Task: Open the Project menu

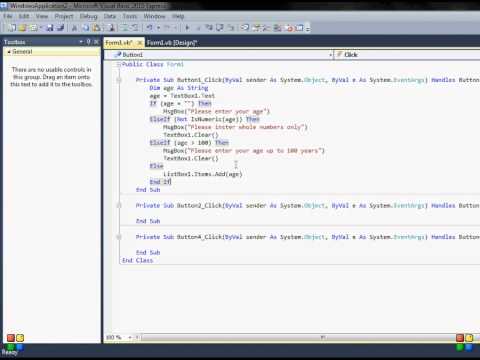Action: [64, 16]
